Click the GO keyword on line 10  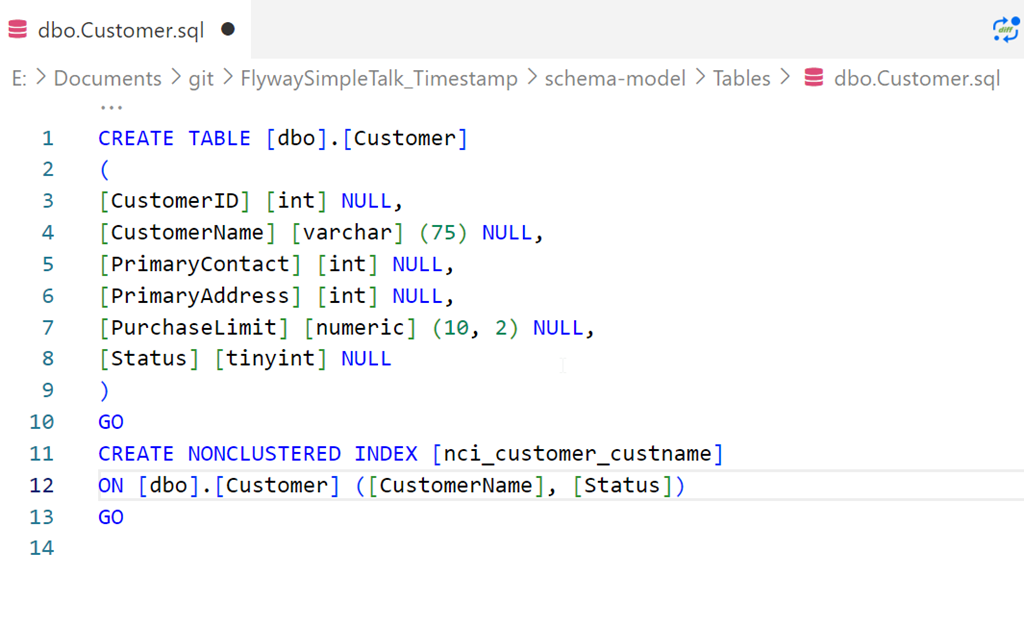click(x=111, y=422)
